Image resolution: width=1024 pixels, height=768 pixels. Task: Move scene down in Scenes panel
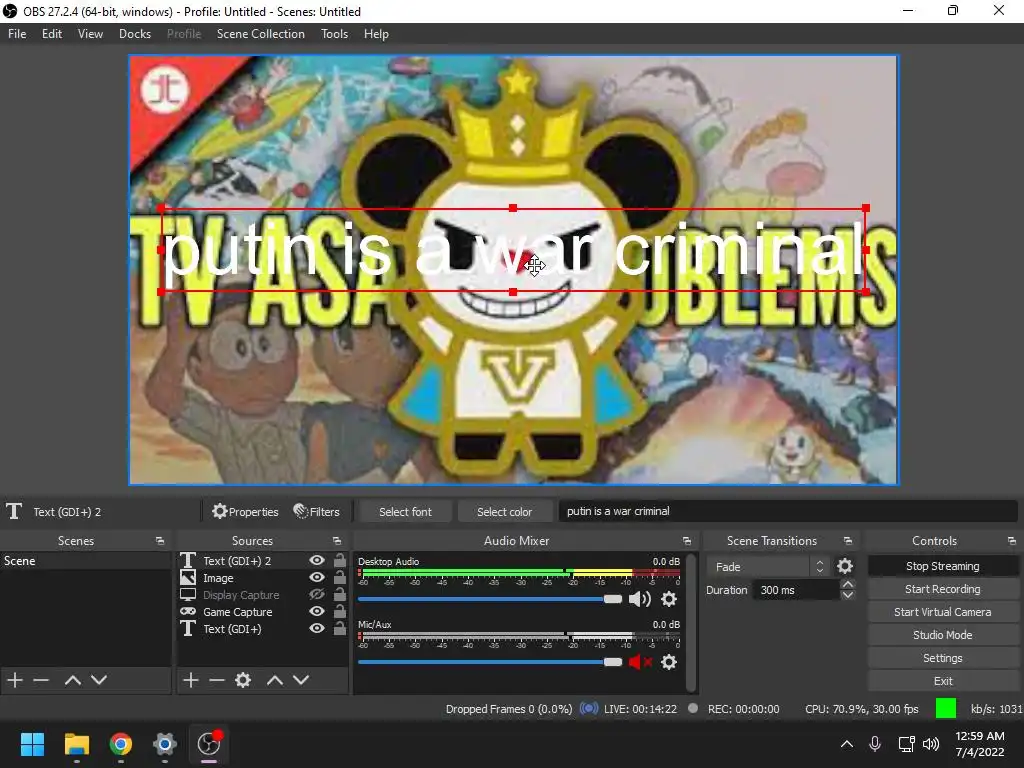coord(99,680)
